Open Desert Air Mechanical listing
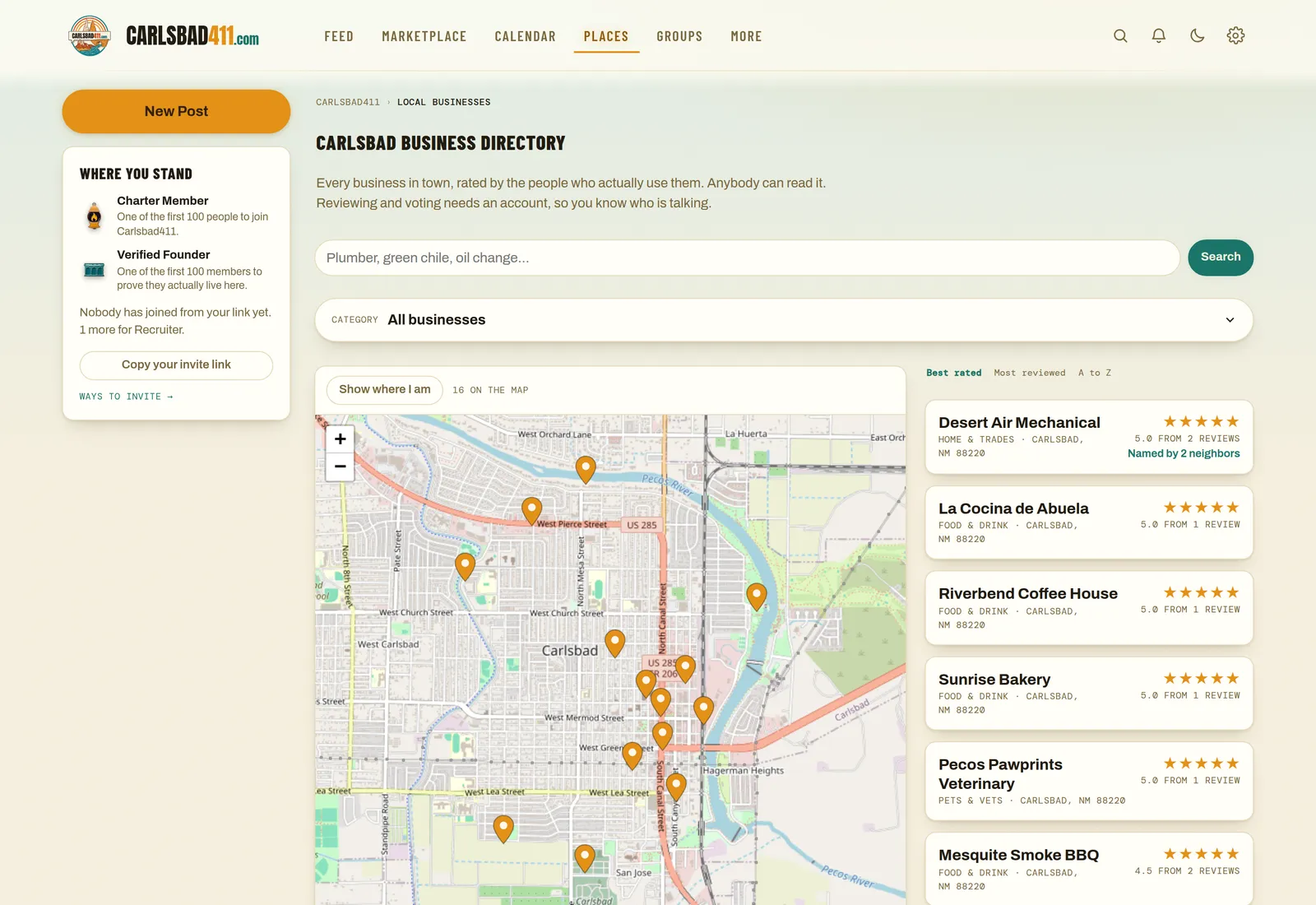This screenshot has width=1316, height=905. point(1089,437)
